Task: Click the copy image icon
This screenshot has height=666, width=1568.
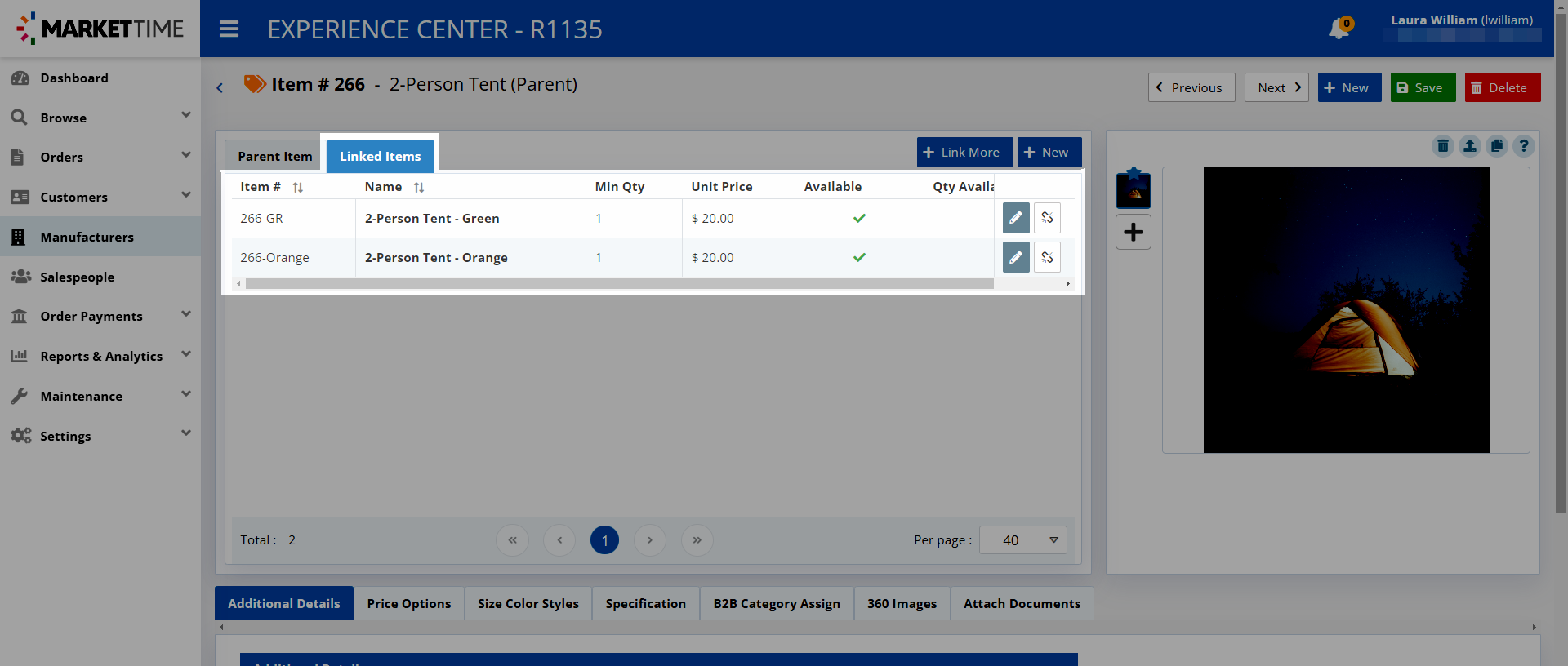Action: tap(1497, 146)
